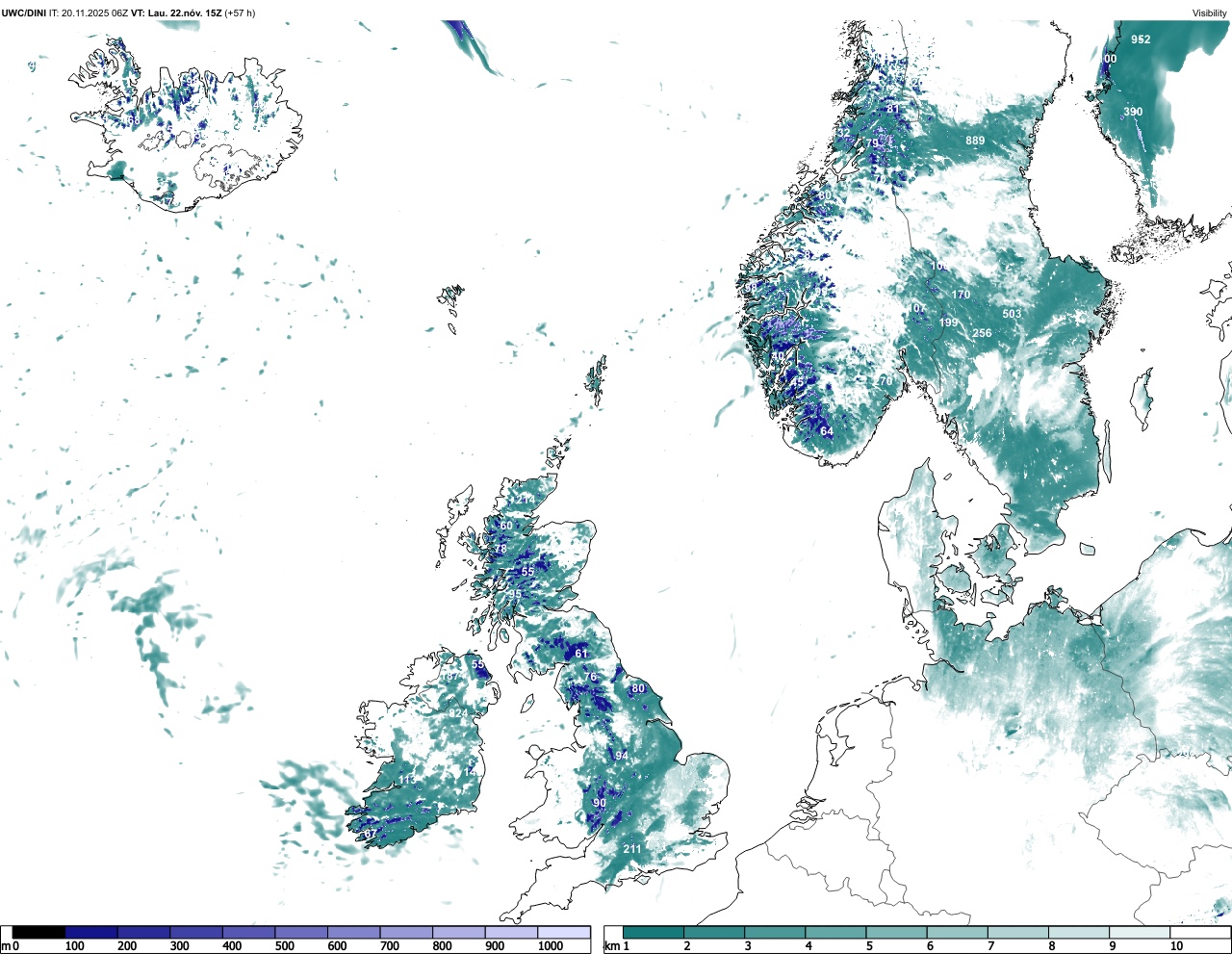This screenshot has width=1232, height=954.
Task: Click the '503' value over central Sweden
Action: pos(1012,314)
